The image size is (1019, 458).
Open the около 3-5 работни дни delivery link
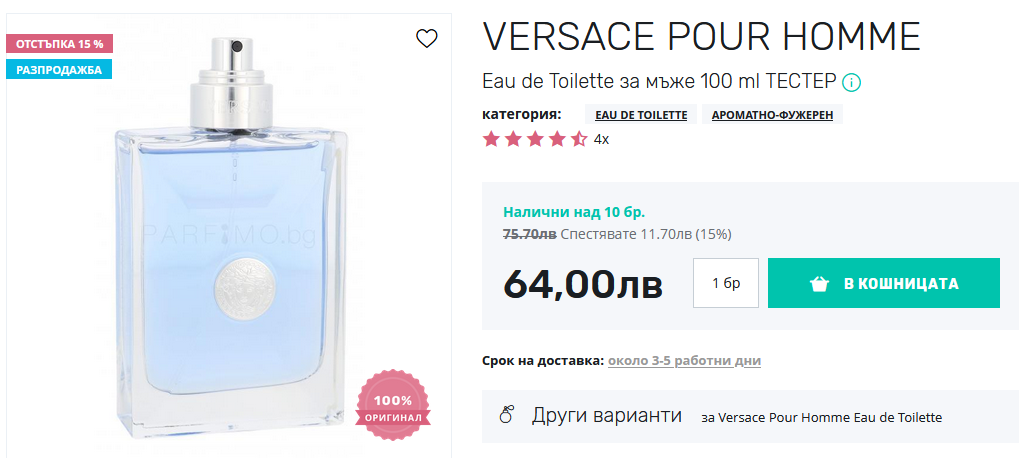684,361
